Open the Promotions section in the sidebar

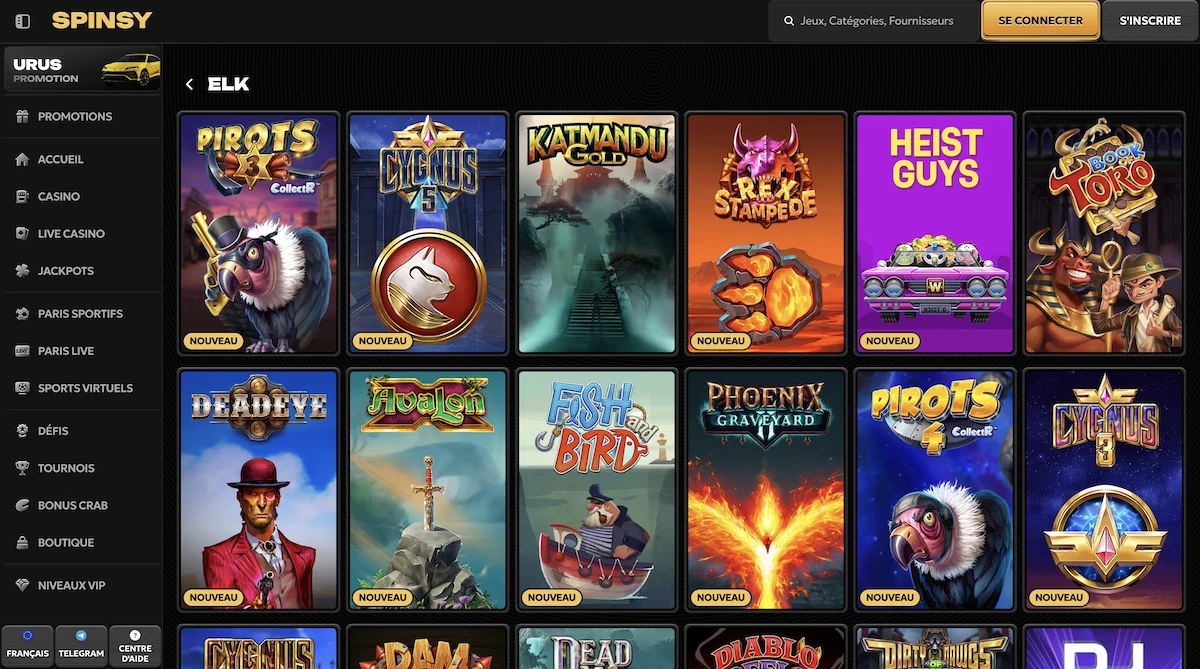(60, 116)
